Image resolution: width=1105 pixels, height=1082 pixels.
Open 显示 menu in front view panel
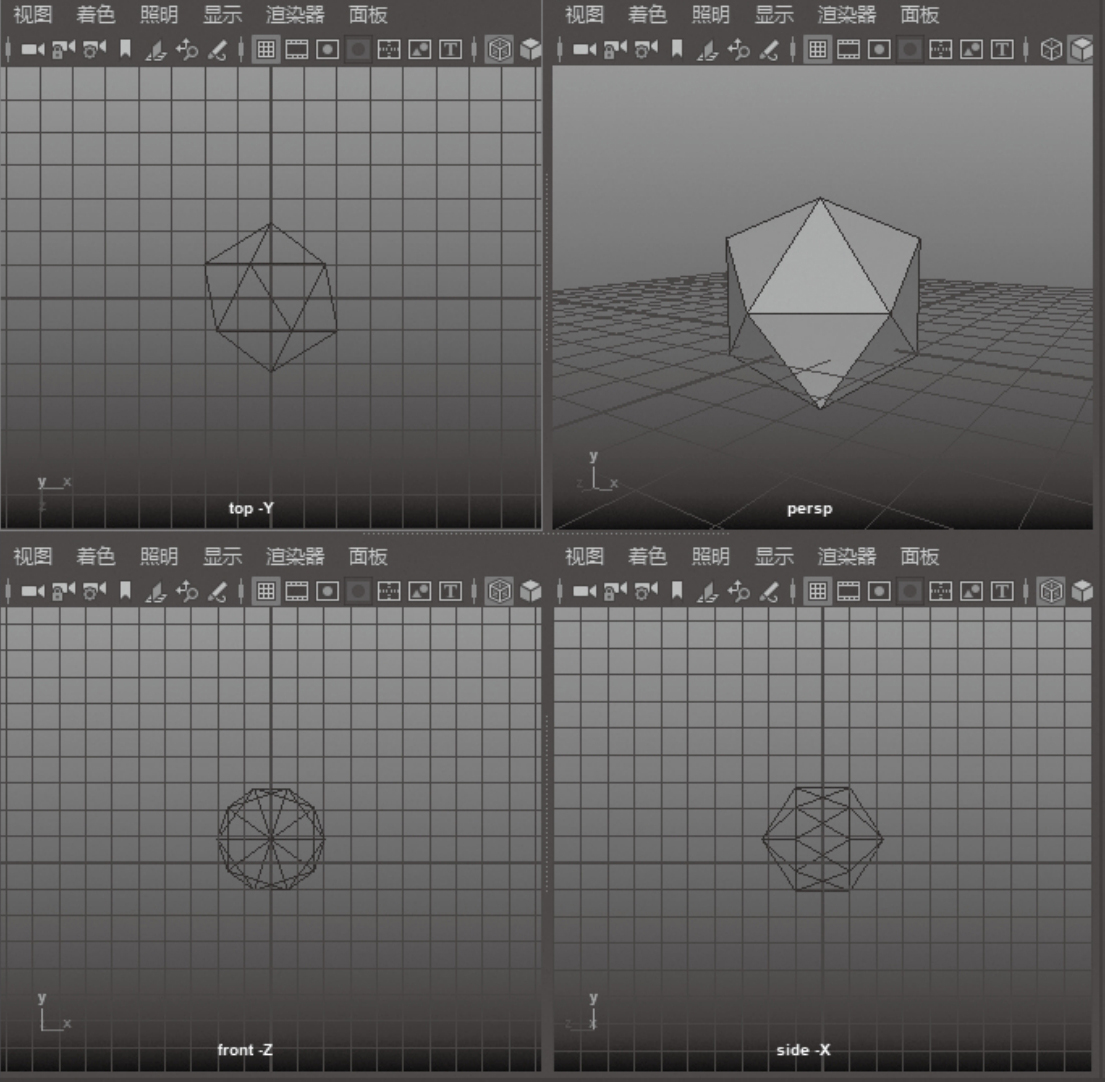(222, 556)
